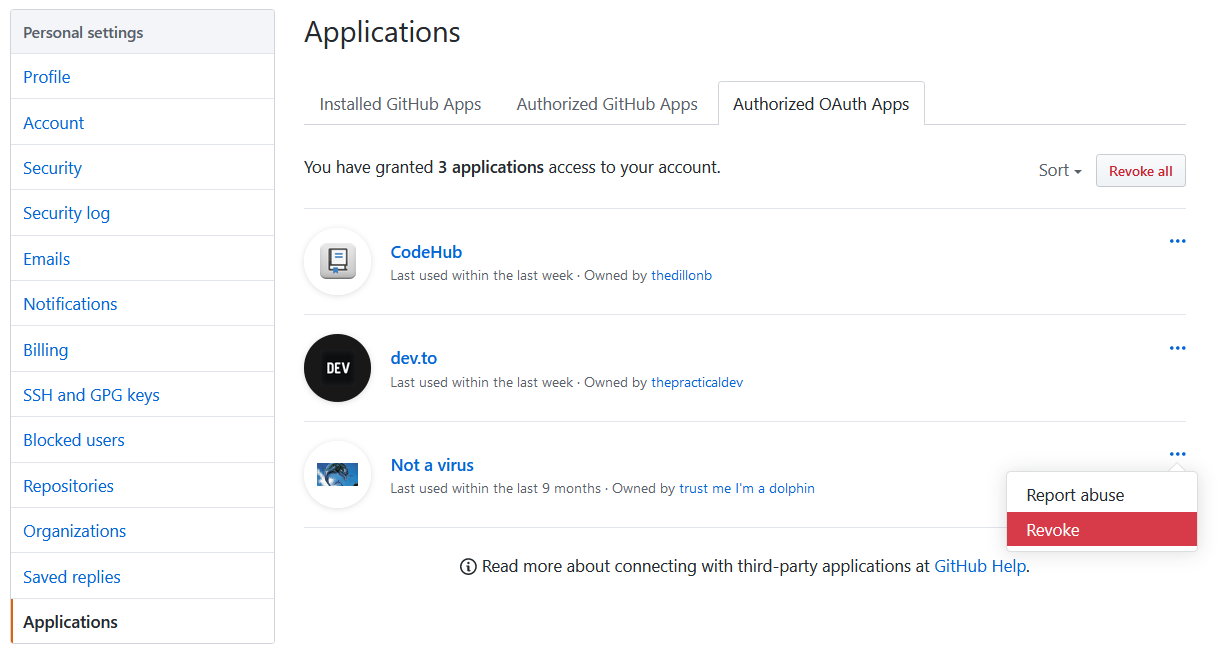Click the info circle before the footer text

click(467, 566)
